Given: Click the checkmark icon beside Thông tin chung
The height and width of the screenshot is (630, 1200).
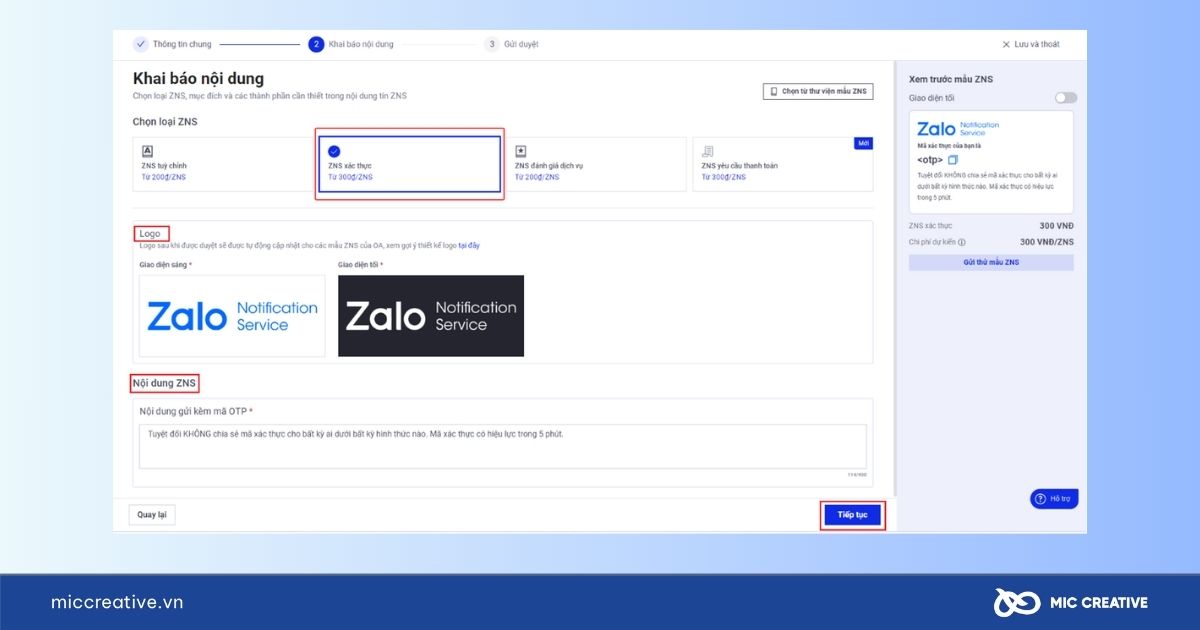Looking at the screenshot, I should pos(140,44).
